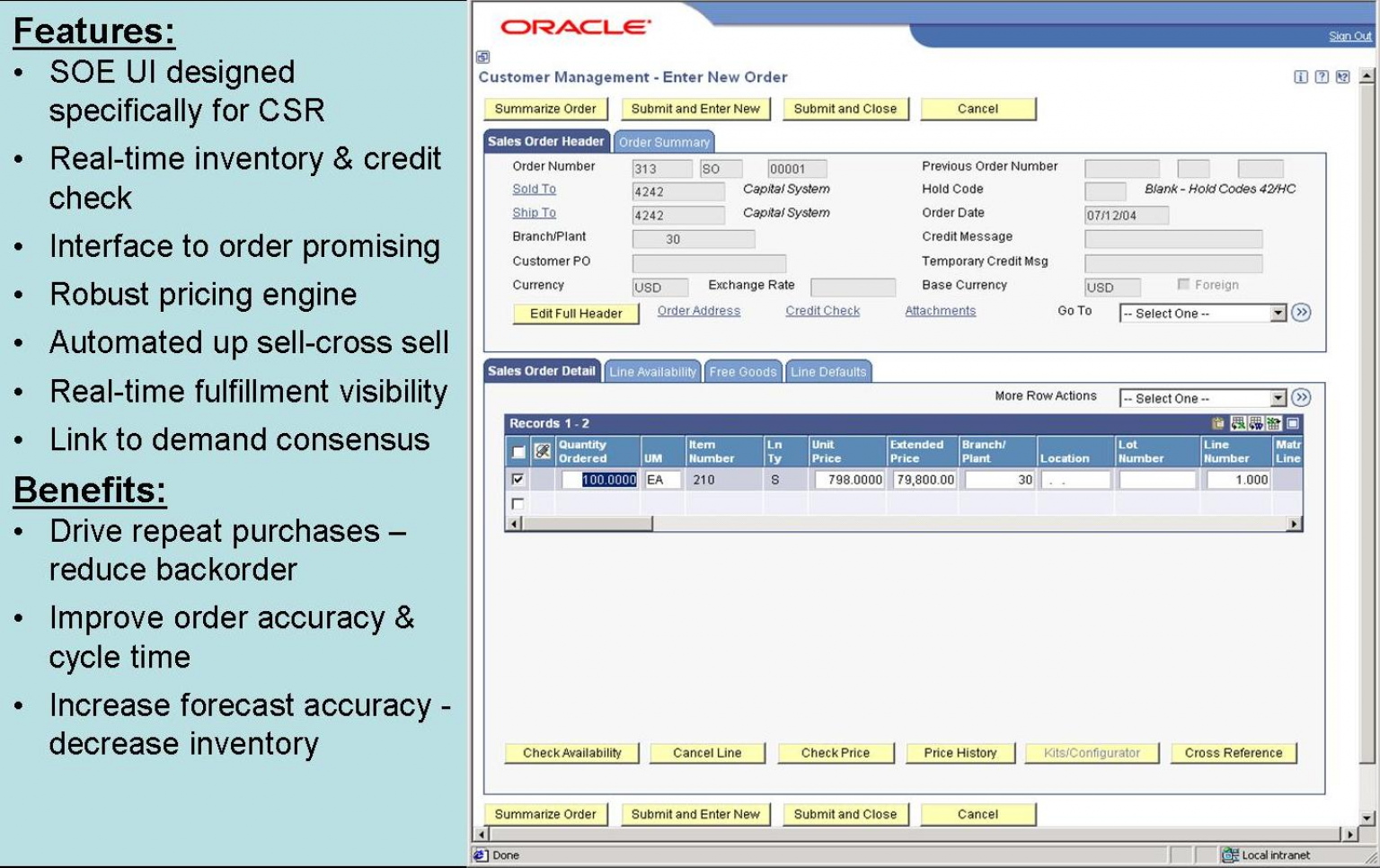Click inside the Quantity Ordered field
Image resolution: width=1380 pixels, height=868 pixels.
(x=599, y=480)
